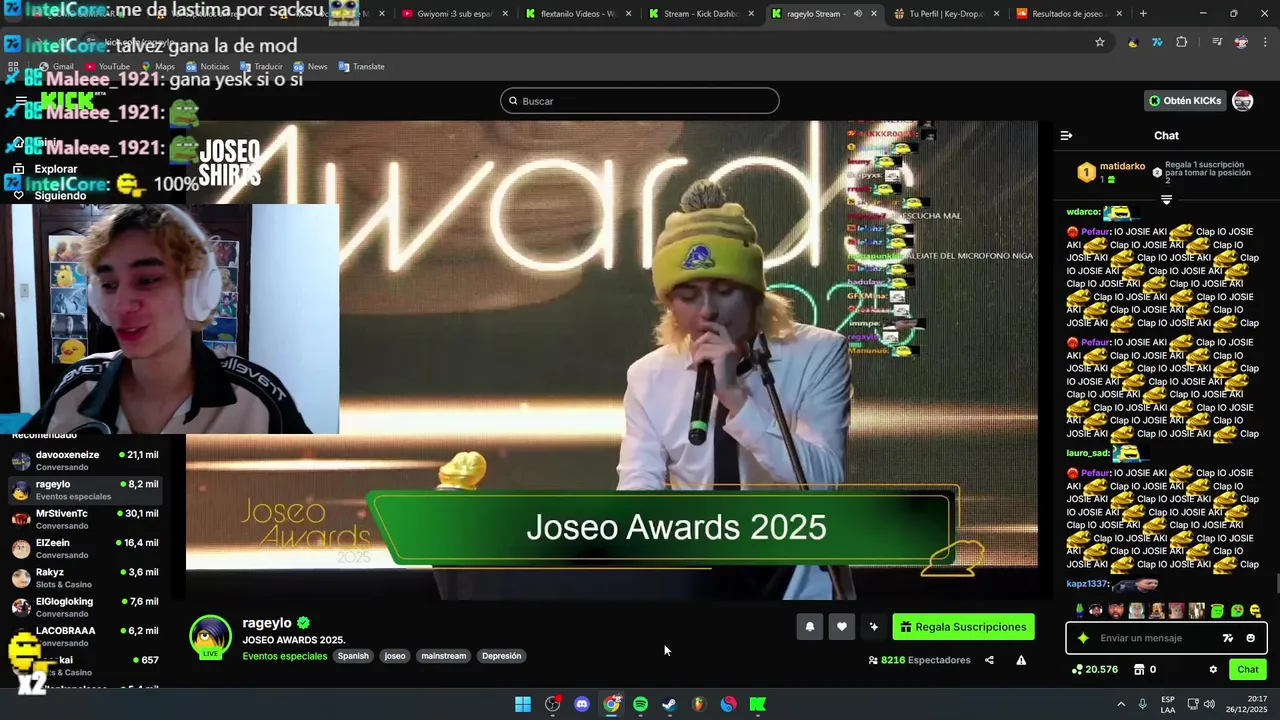This screenshot has width=1280, height=720.
Task: Click the microphone icon in system tray
Action: pyautogui.click(x=1143, y=704)
